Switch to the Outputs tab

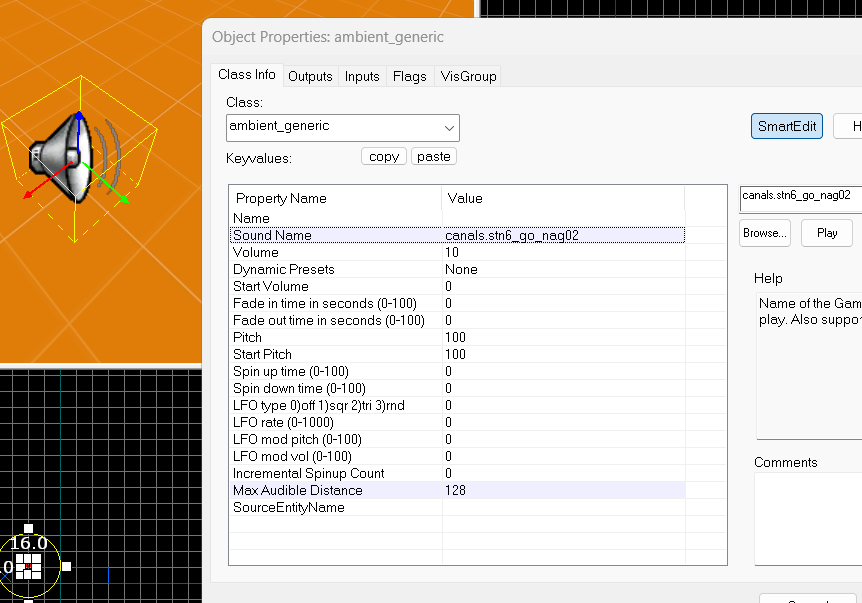pos(310,76)
